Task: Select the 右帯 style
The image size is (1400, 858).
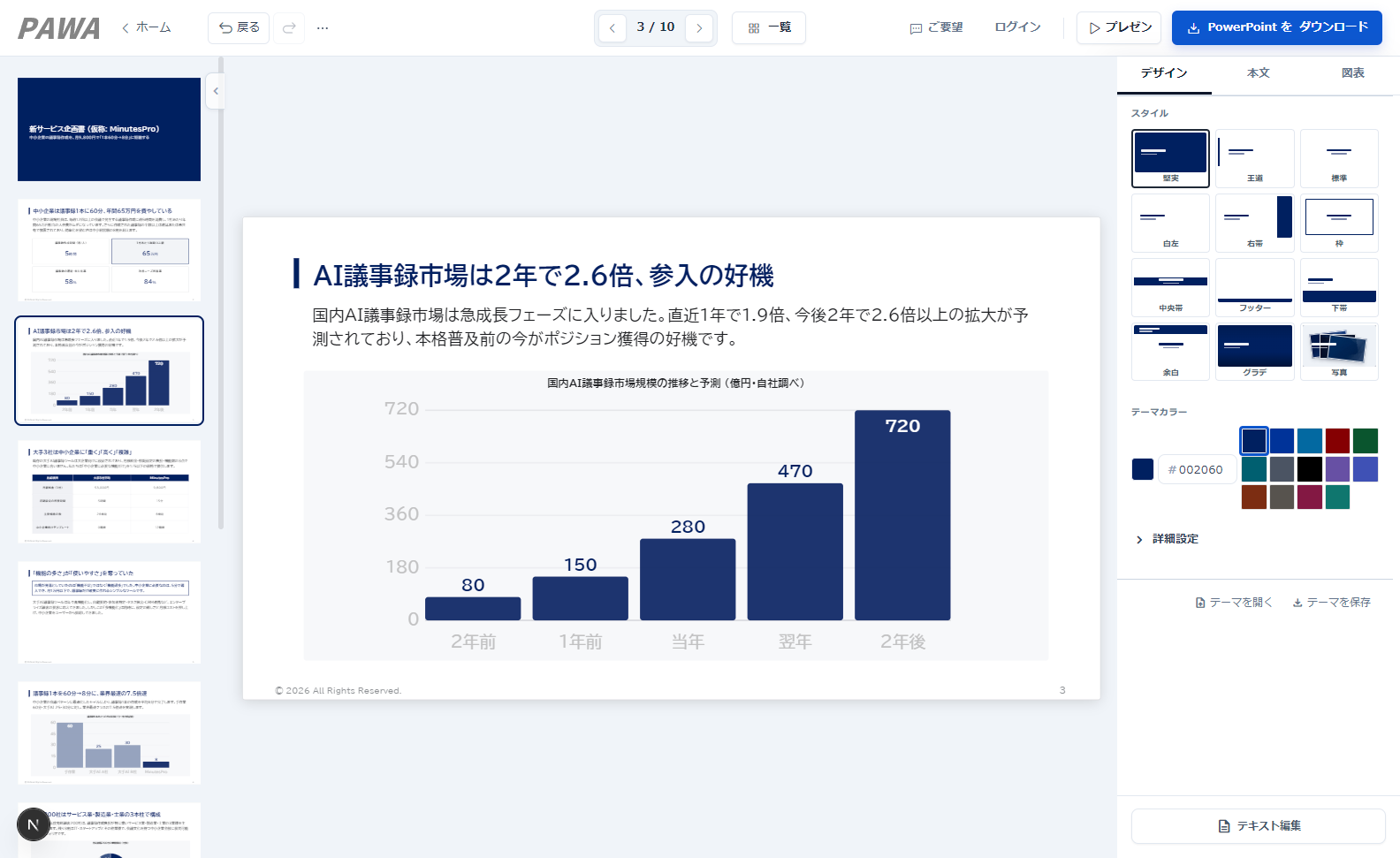Action: pyautogui.click(x=1255, y=223)
